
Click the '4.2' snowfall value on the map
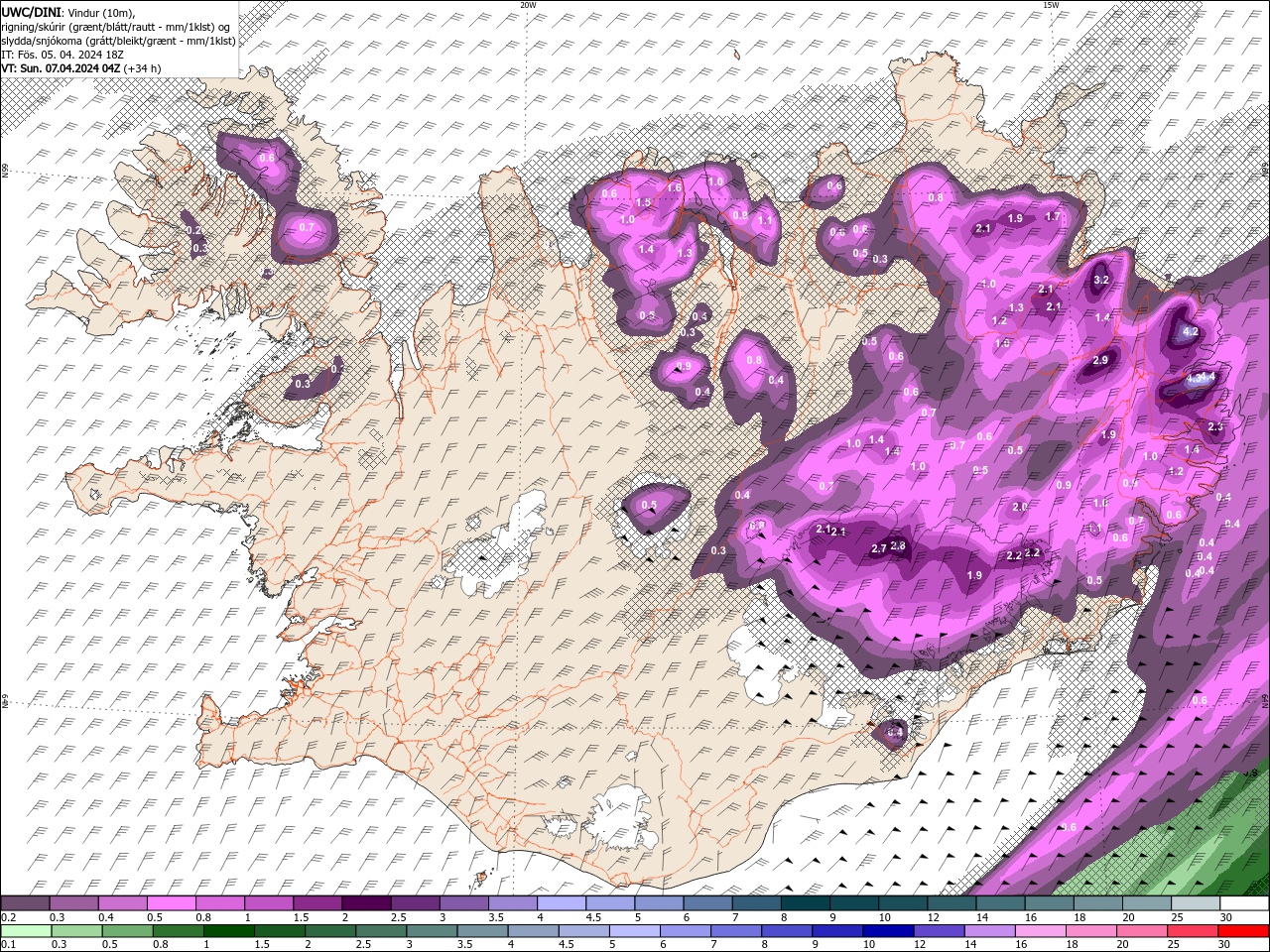point(1192,332)
